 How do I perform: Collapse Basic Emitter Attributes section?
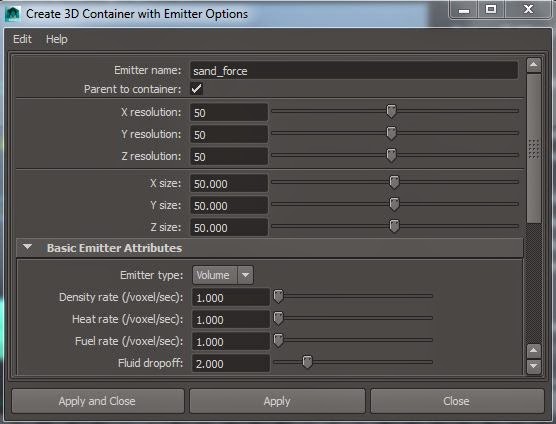tap(27, 247)
